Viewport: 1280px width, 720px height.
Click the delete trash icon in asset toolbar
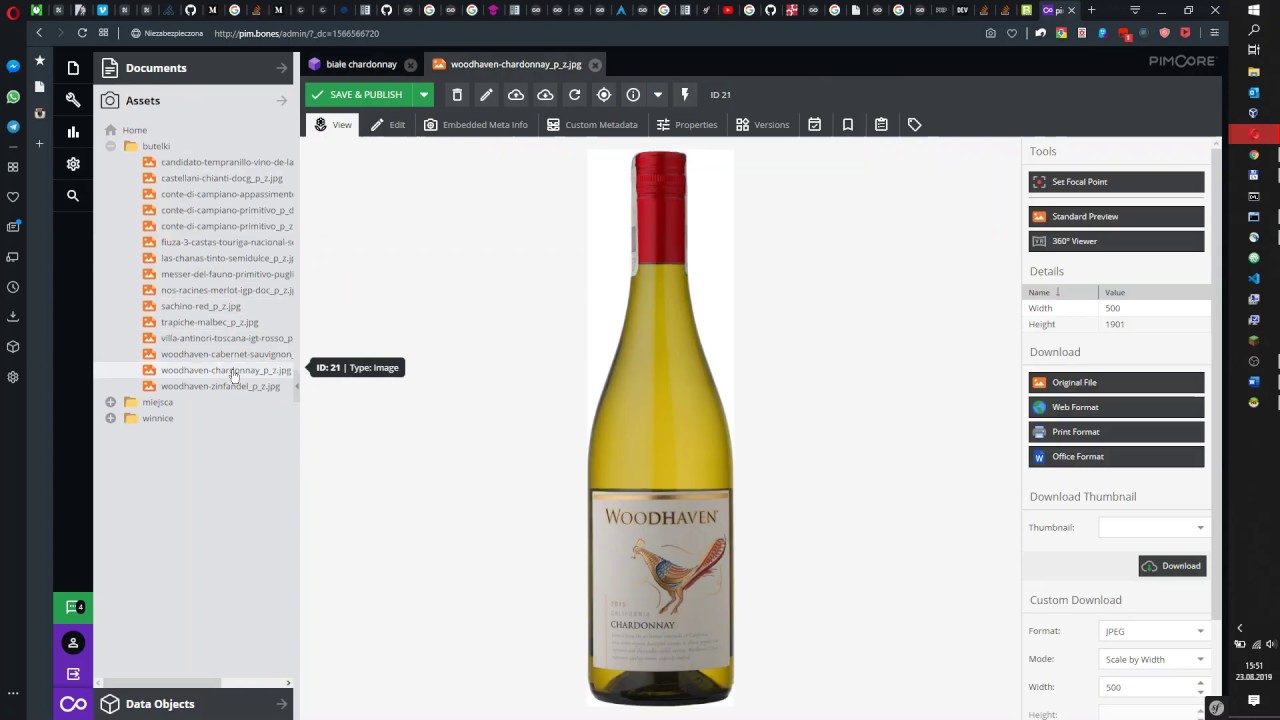tap(457, 95)
